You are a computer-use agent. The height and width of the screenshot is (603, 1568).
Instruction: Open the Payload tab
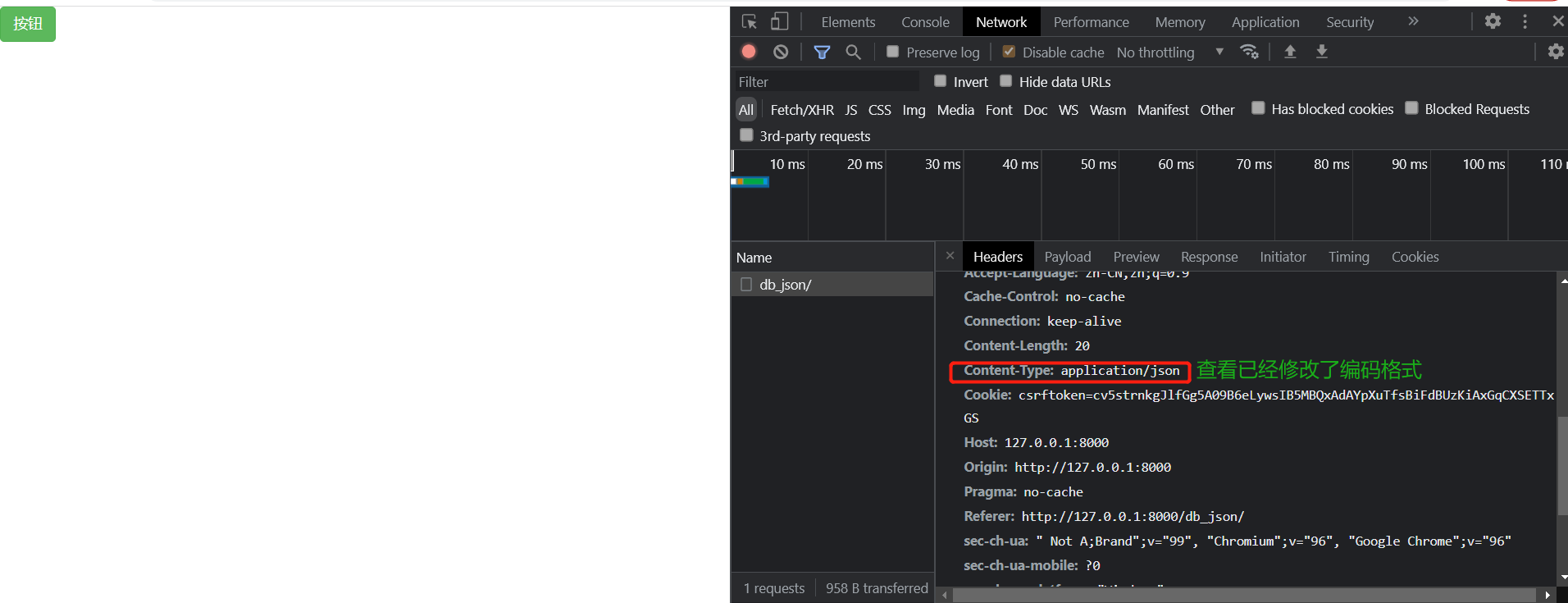pos(1068,257)
